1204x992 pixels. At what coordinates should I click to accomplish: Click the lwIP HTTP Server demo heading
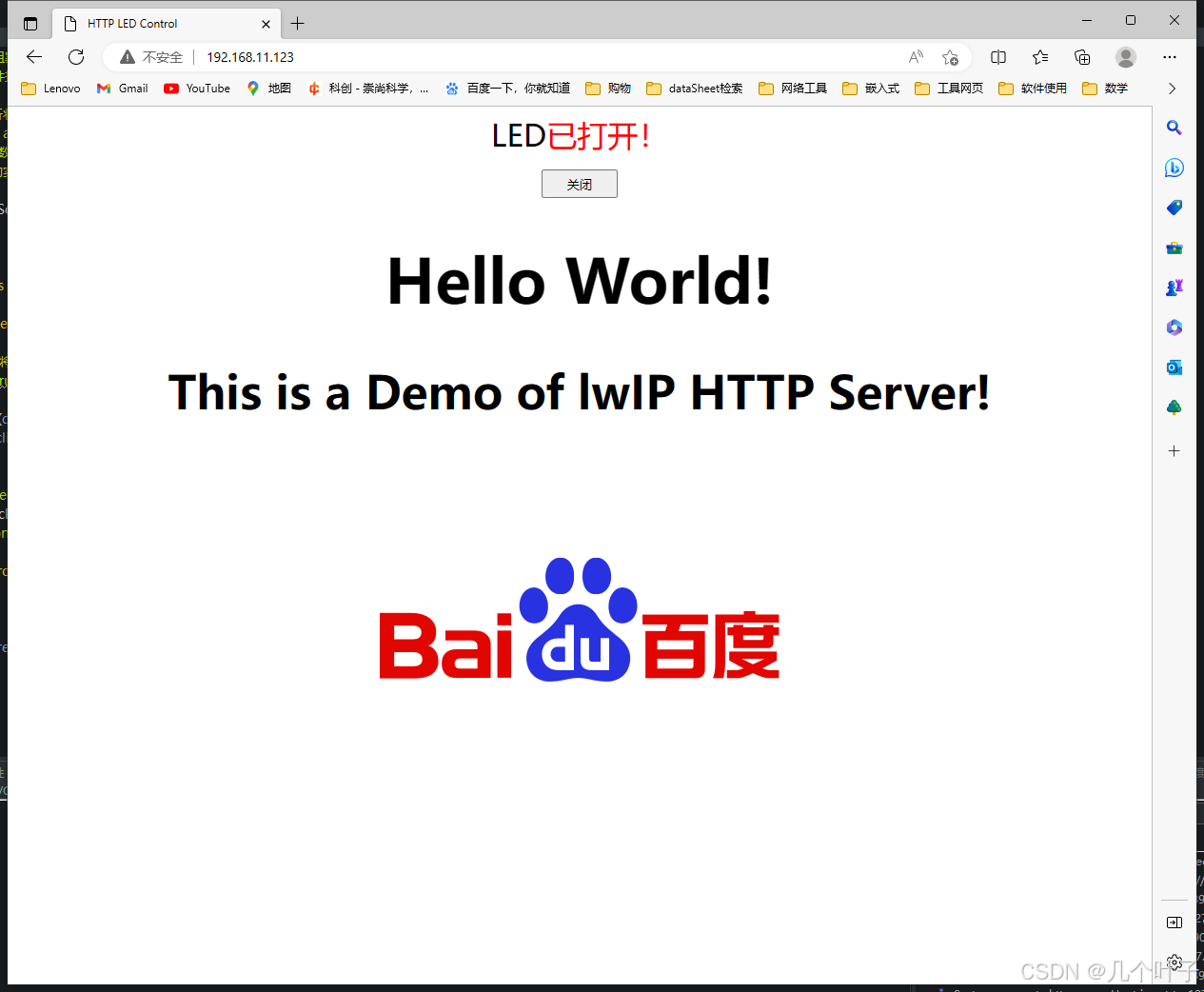[x=579, y=392]
